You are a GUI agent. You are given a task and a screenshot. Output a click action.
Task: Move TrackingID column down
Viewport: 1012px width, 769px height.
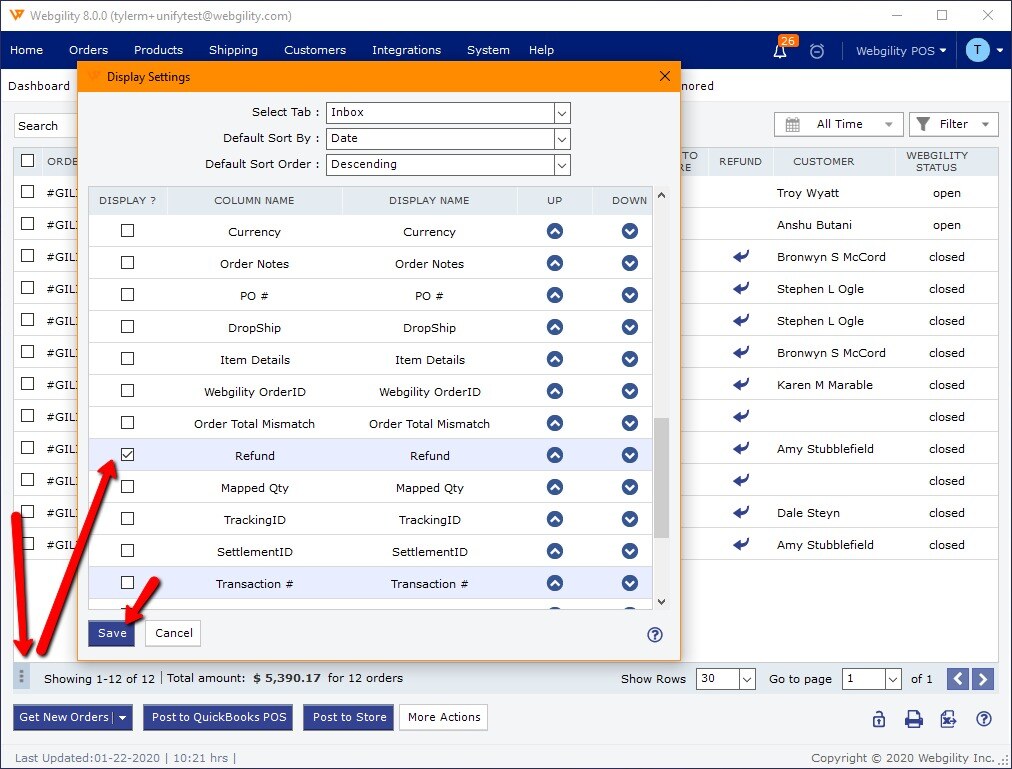[630, 519]
